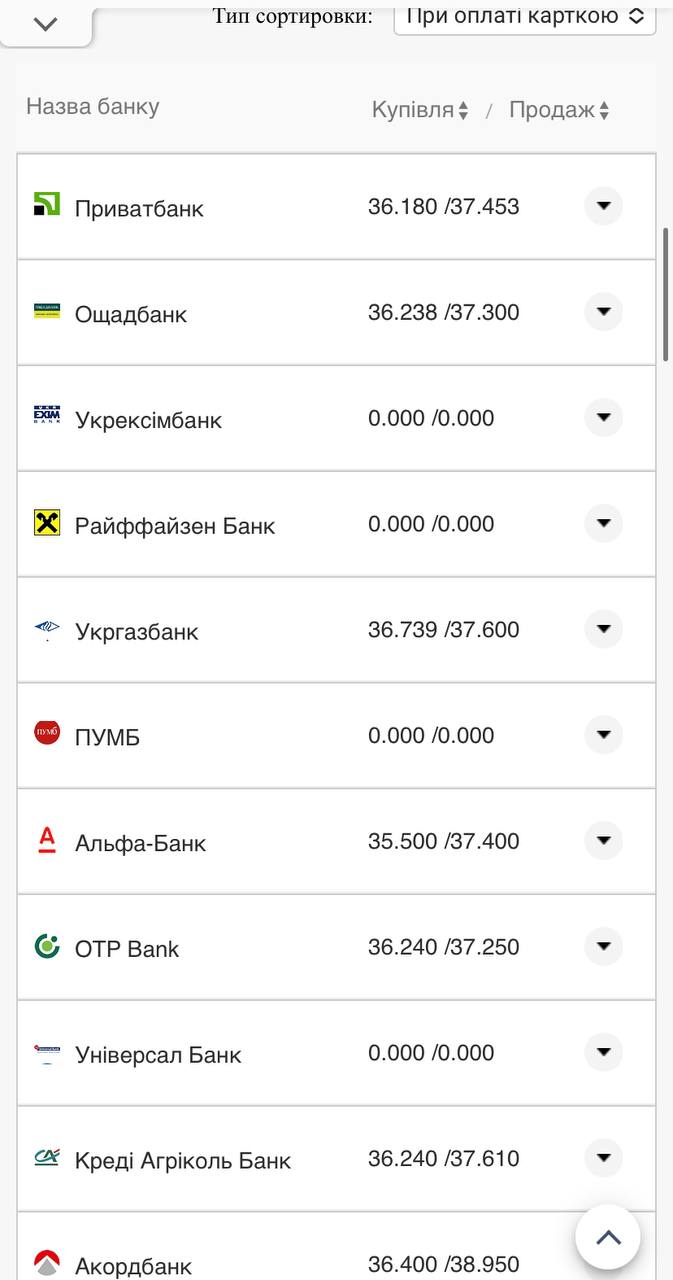
Task: Sort by Продаж column
Action: 559,110
